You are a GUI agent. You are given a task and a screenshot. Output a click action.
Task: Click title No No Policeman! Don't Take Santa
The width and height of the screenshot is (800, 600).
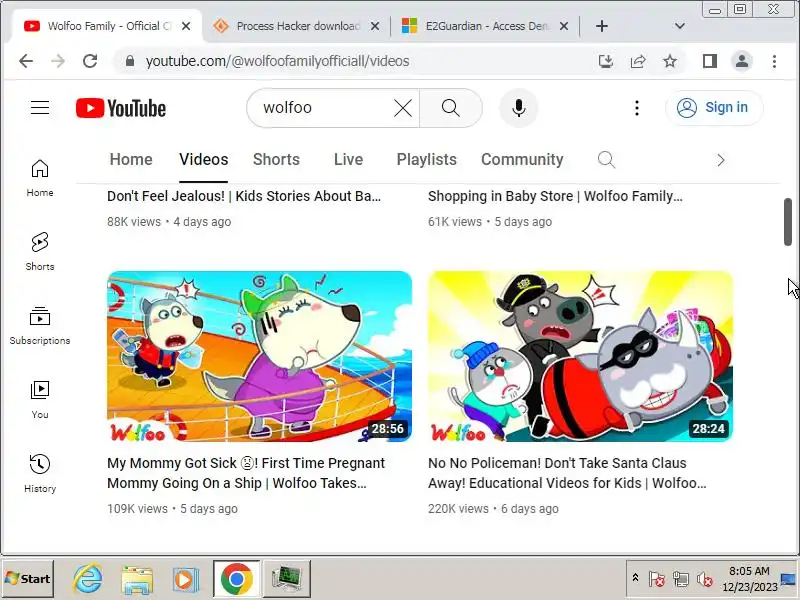click(567, 473)
